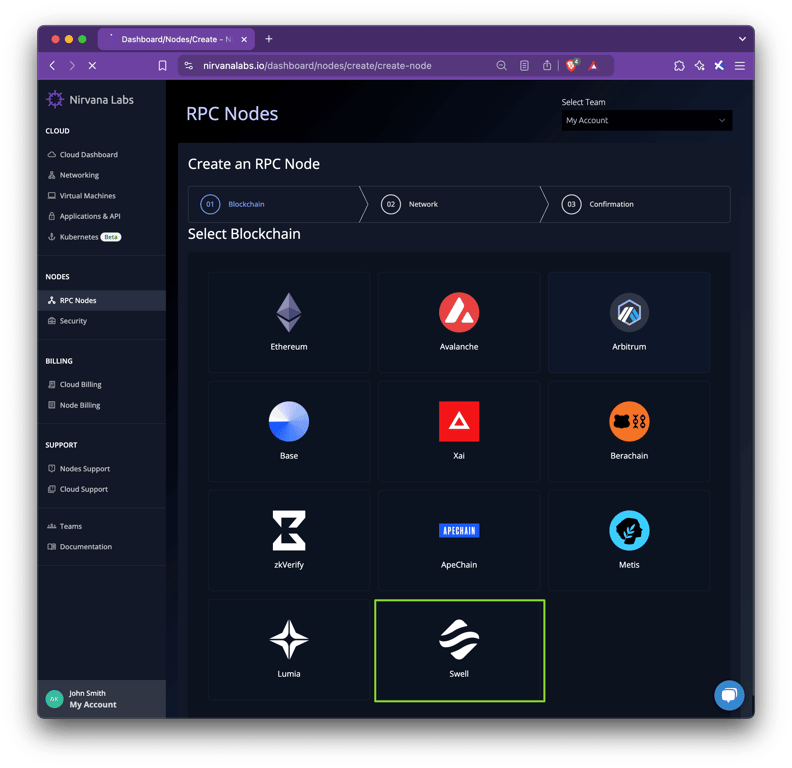Open Kubernetes Beta in sidebar
This screenshot has width=792, height=768.
click(84, 237)
